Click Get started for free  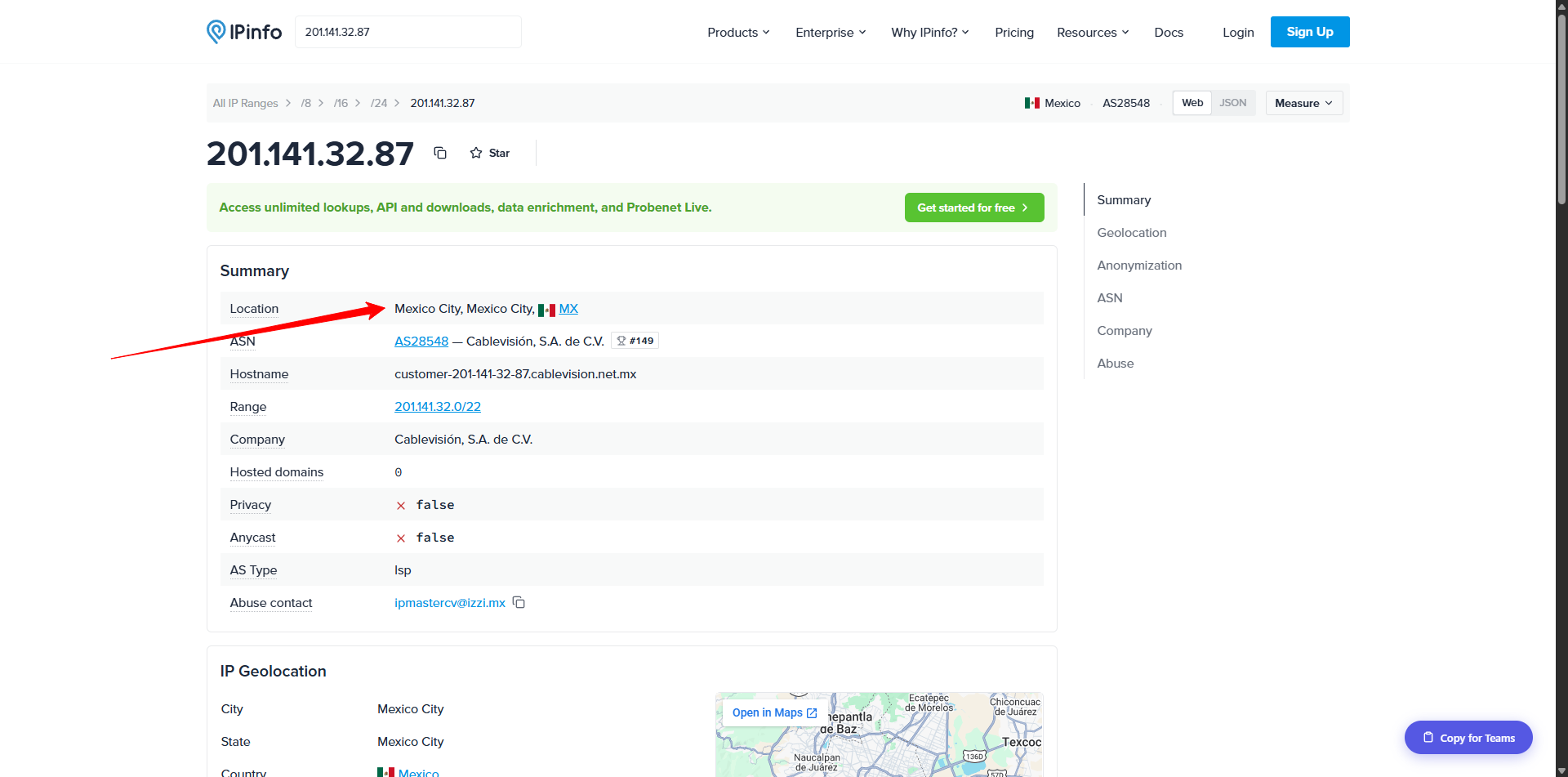coord(974,208)
